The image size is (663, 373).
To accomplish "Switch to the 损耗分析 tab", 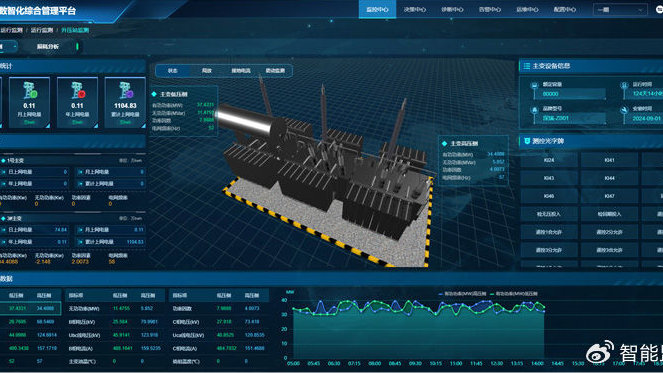I will click(x=48, y=47).
